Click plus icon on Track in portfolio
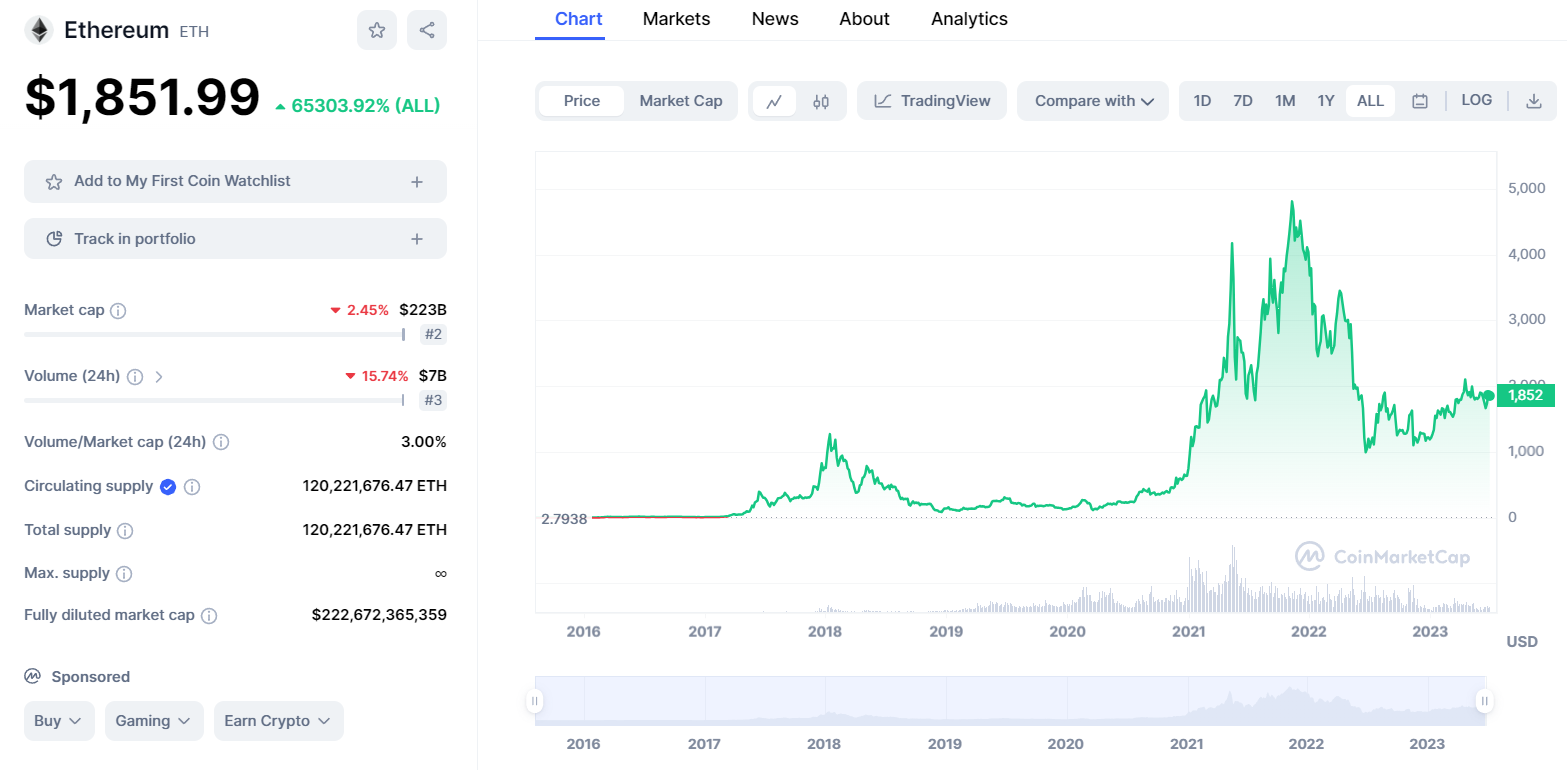 tap(417, 239)
